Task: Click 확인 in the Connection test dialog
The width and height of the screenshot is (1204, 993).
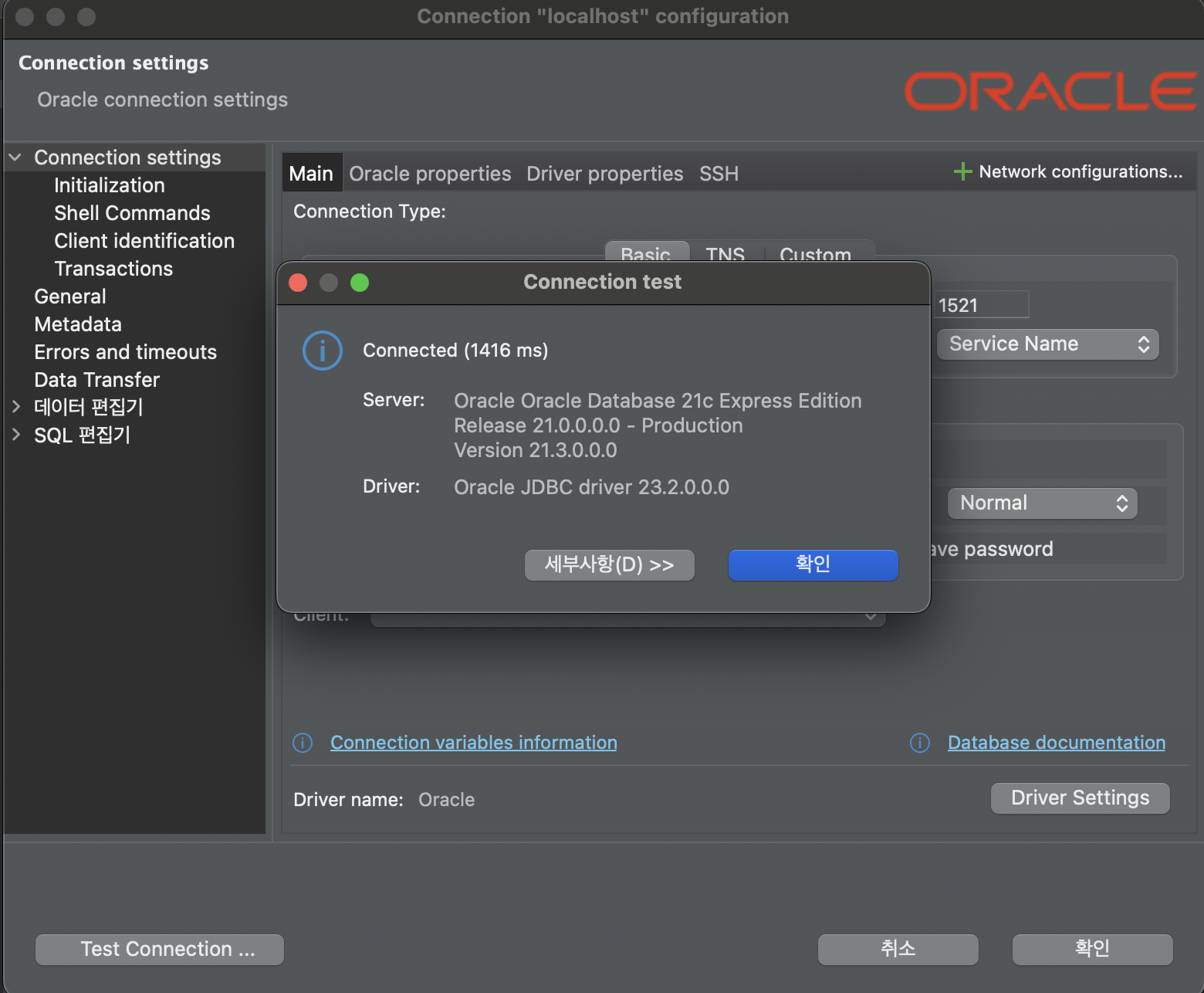Action: pos(813,564)
